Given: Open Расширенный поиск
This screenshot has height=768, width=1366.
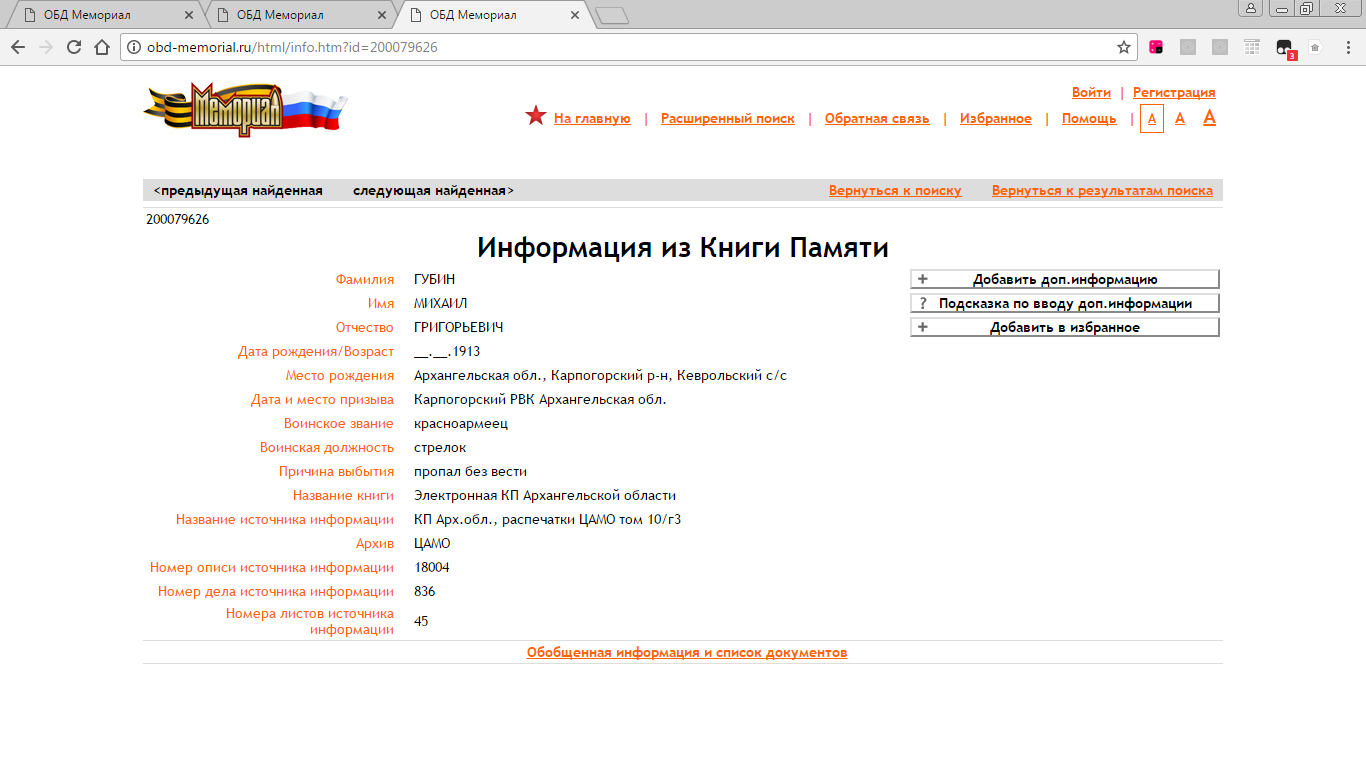Looking at the screenshot, I should 728,118.
